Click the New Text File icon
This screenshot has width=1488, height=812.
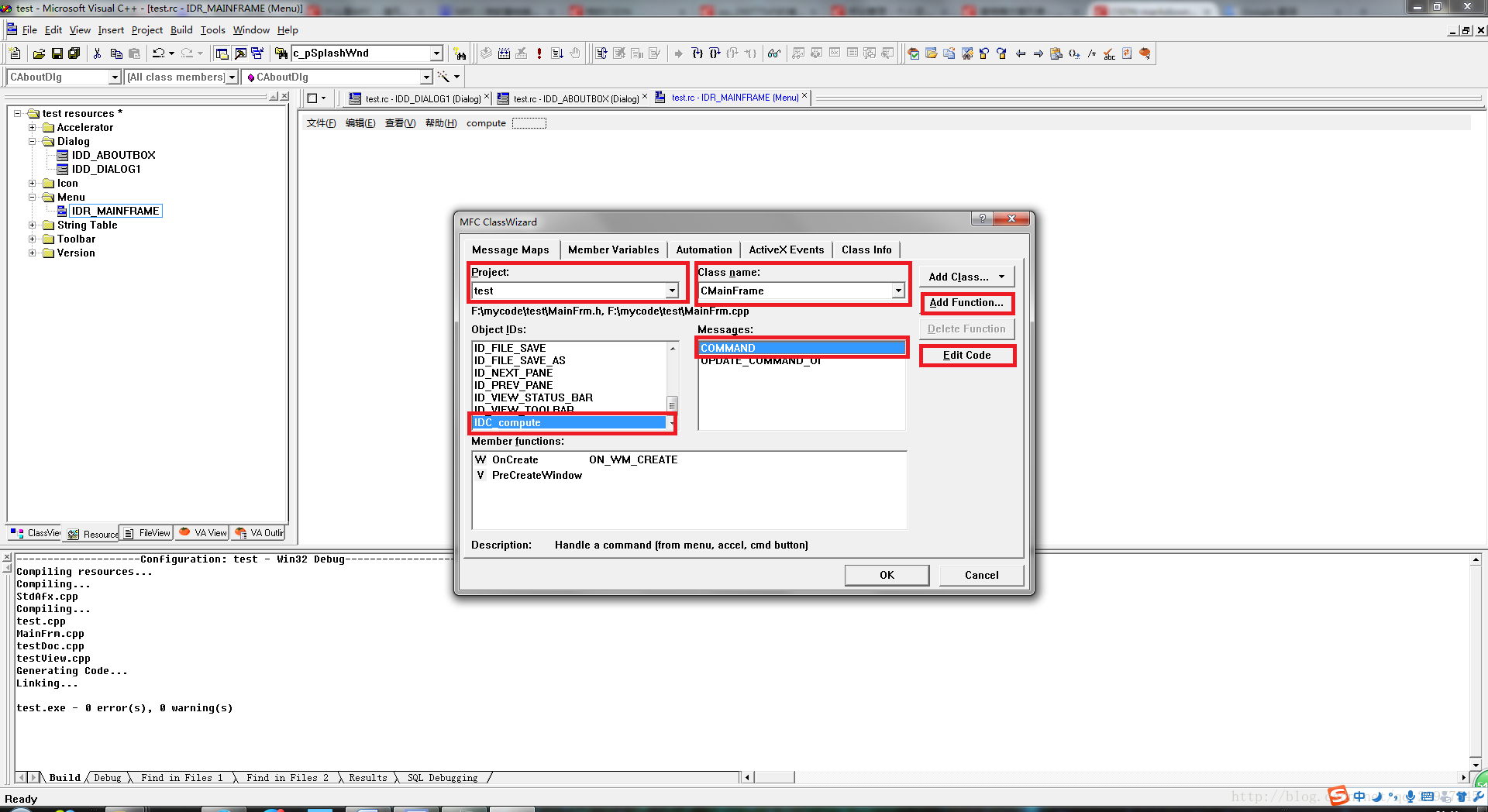[15, 53]
